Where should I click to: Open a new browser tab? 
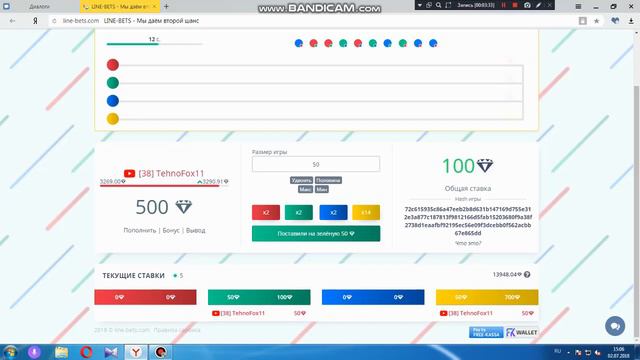pyautogui.click(x=166, y=7)
